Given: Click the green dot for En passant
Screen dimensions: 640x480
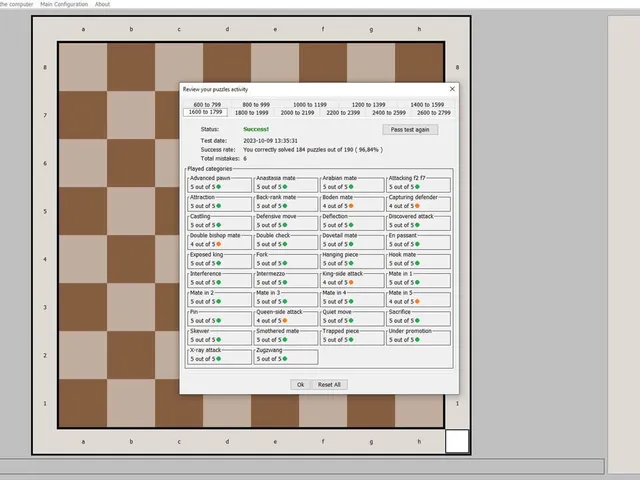Looking at the screenshot, I should 417,244.
